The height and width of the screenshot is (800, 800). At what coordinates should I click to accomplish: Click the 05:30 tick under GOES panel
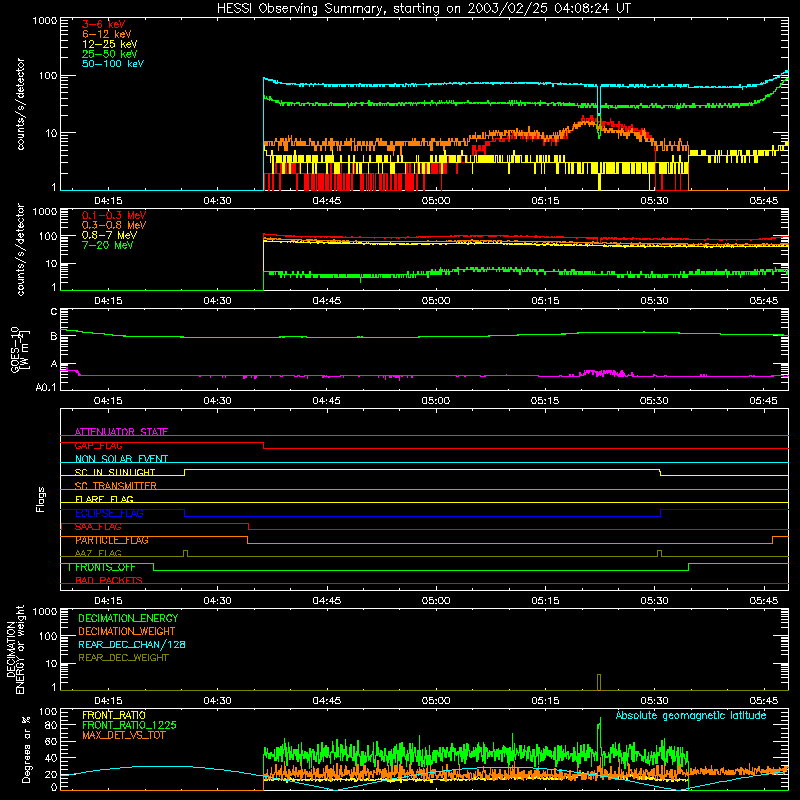[x=654, y=401]
